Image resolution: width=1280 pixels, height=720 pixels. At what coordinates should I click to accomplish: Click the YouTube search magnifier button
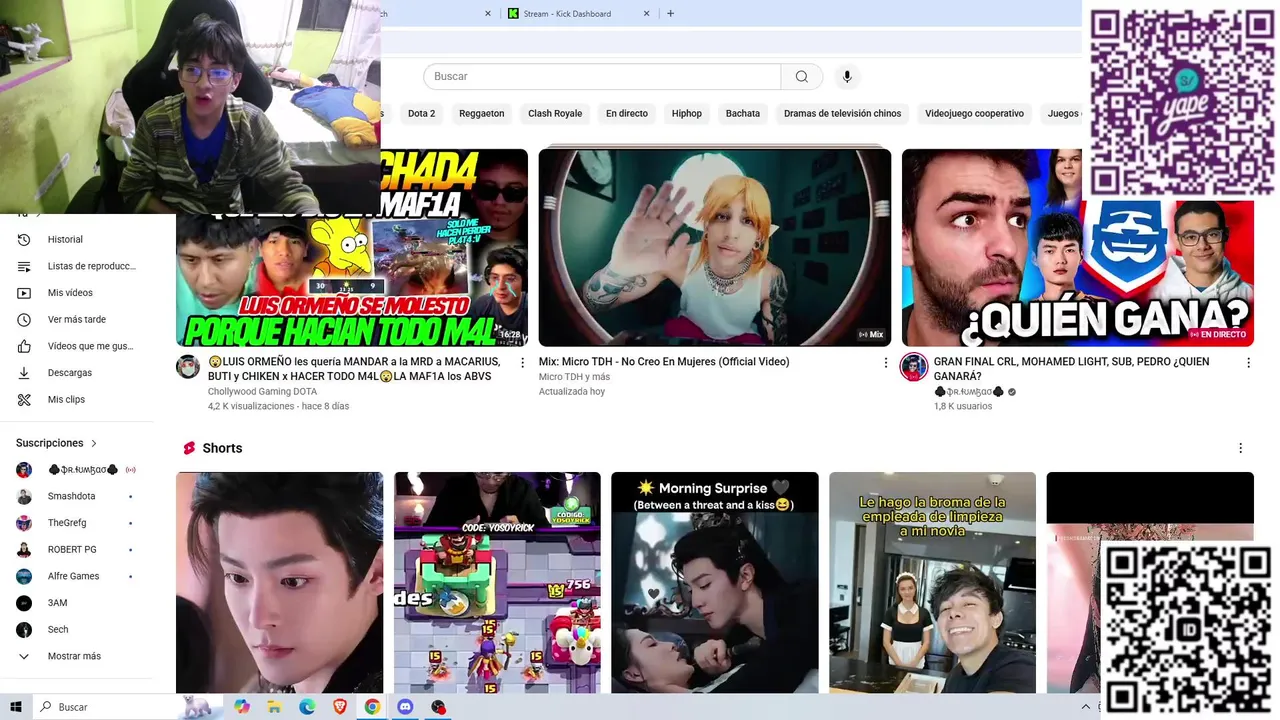802,77
